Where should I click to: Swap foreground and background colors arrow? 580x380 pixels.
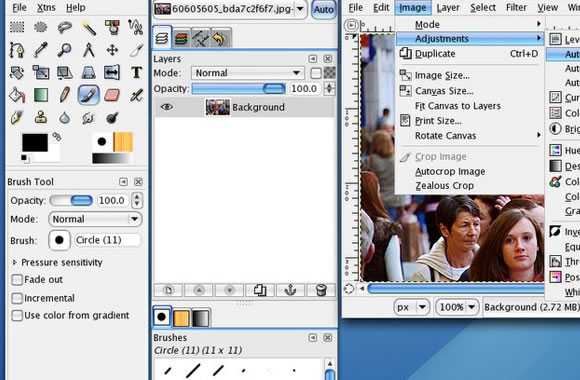(56, 137)
